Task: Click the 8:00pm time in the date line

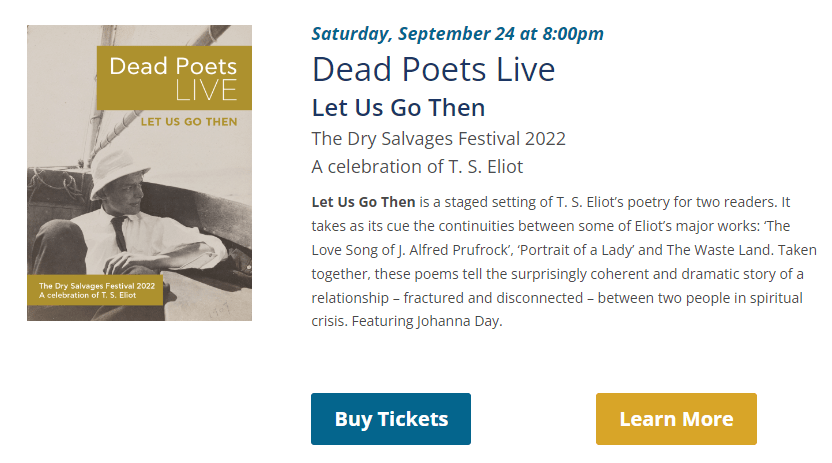Action: 573,33
